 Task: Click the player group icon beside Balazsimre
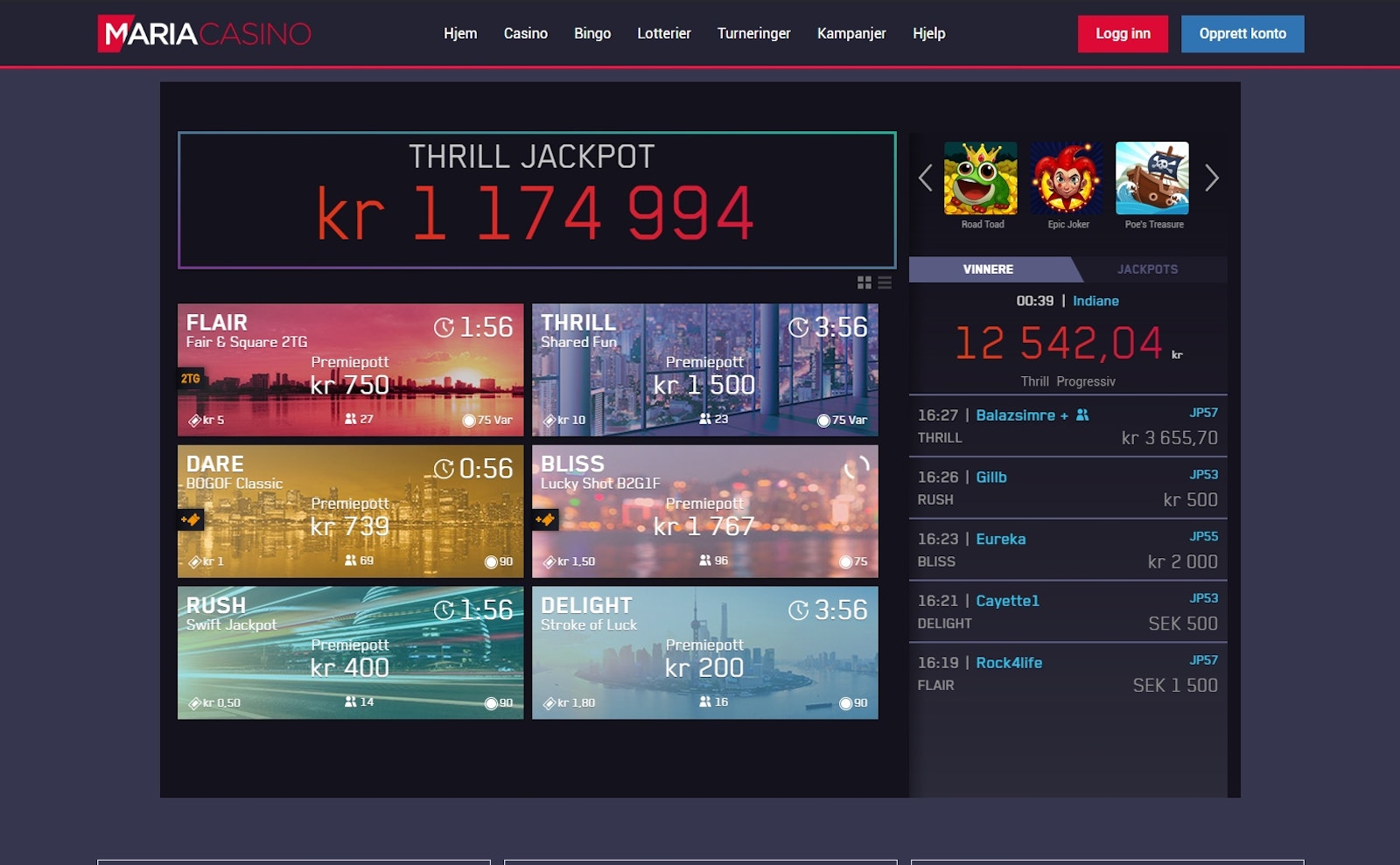1082,415
